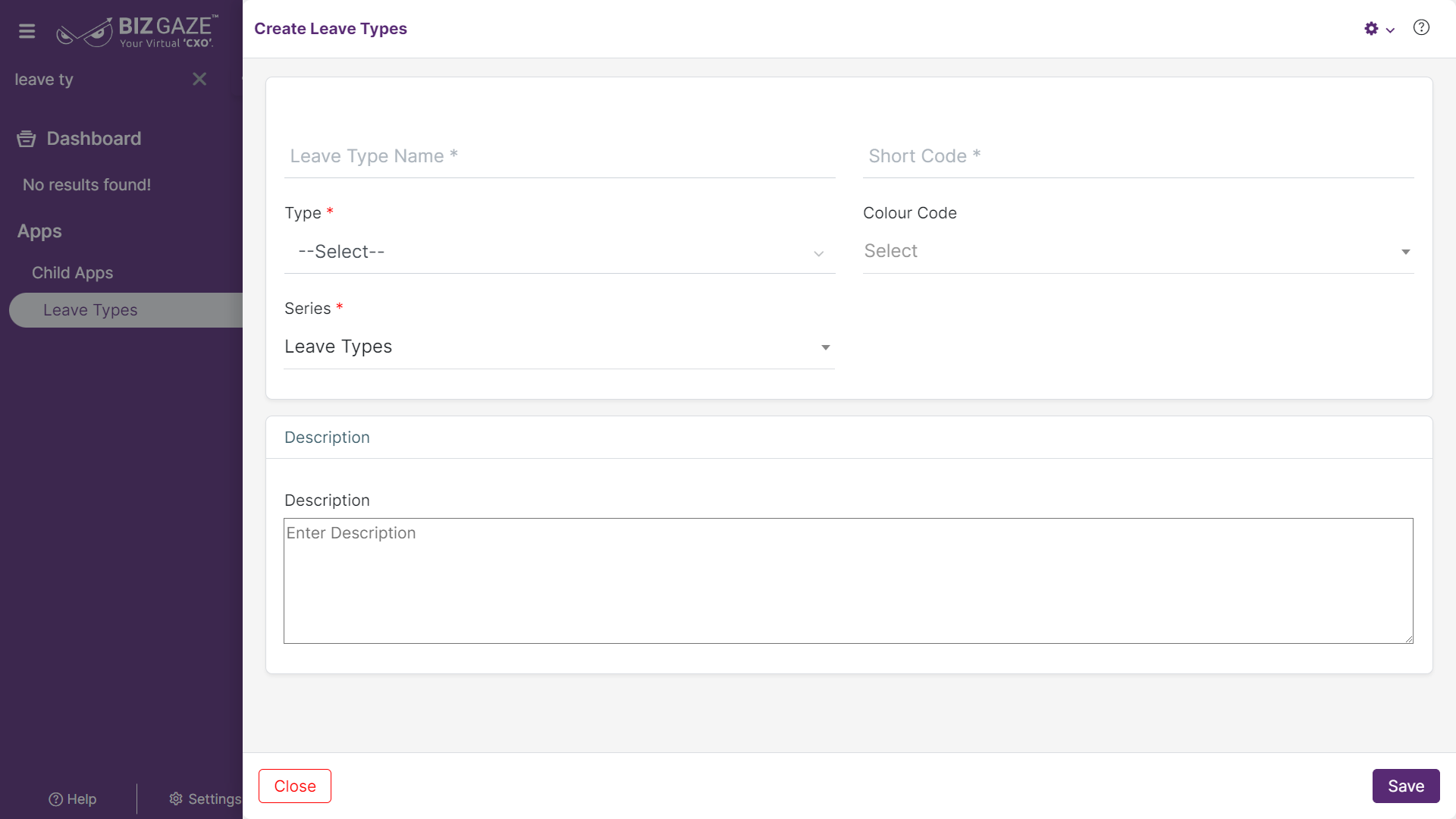Open Help at sidebar bottom
Image resolution: width=1456 pixels, height=819 pixels.
click(x=73, y=799)
